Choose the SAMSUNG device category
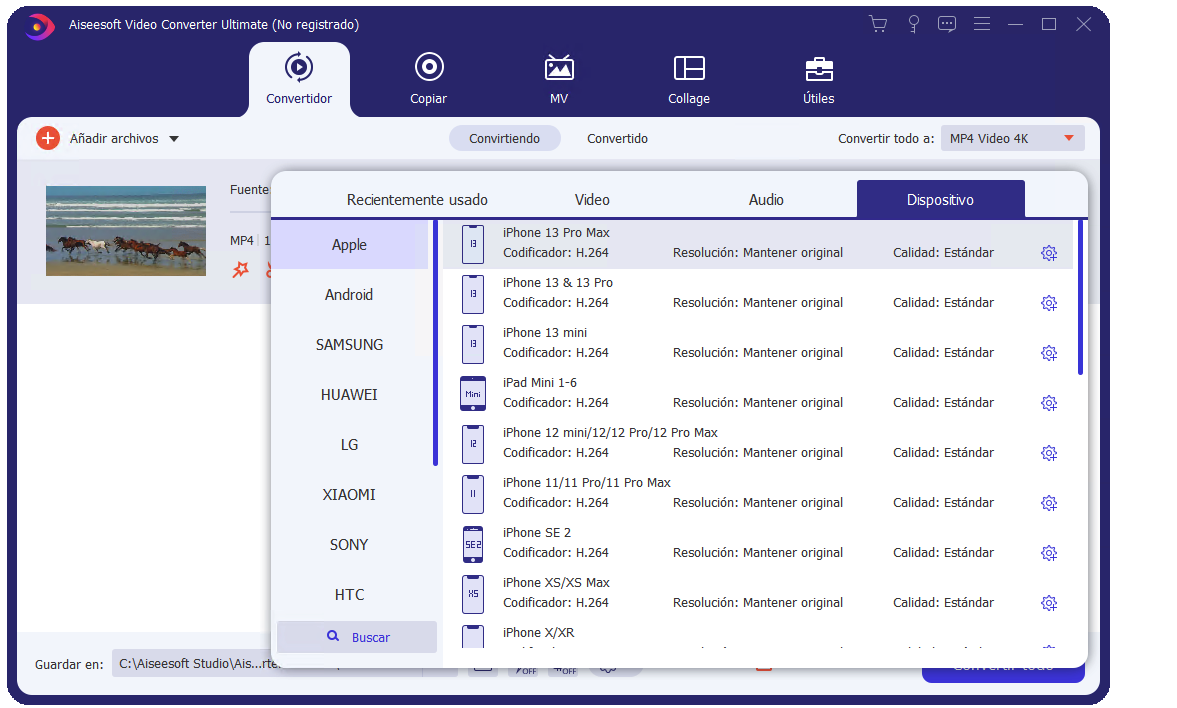 coord(350,345)
